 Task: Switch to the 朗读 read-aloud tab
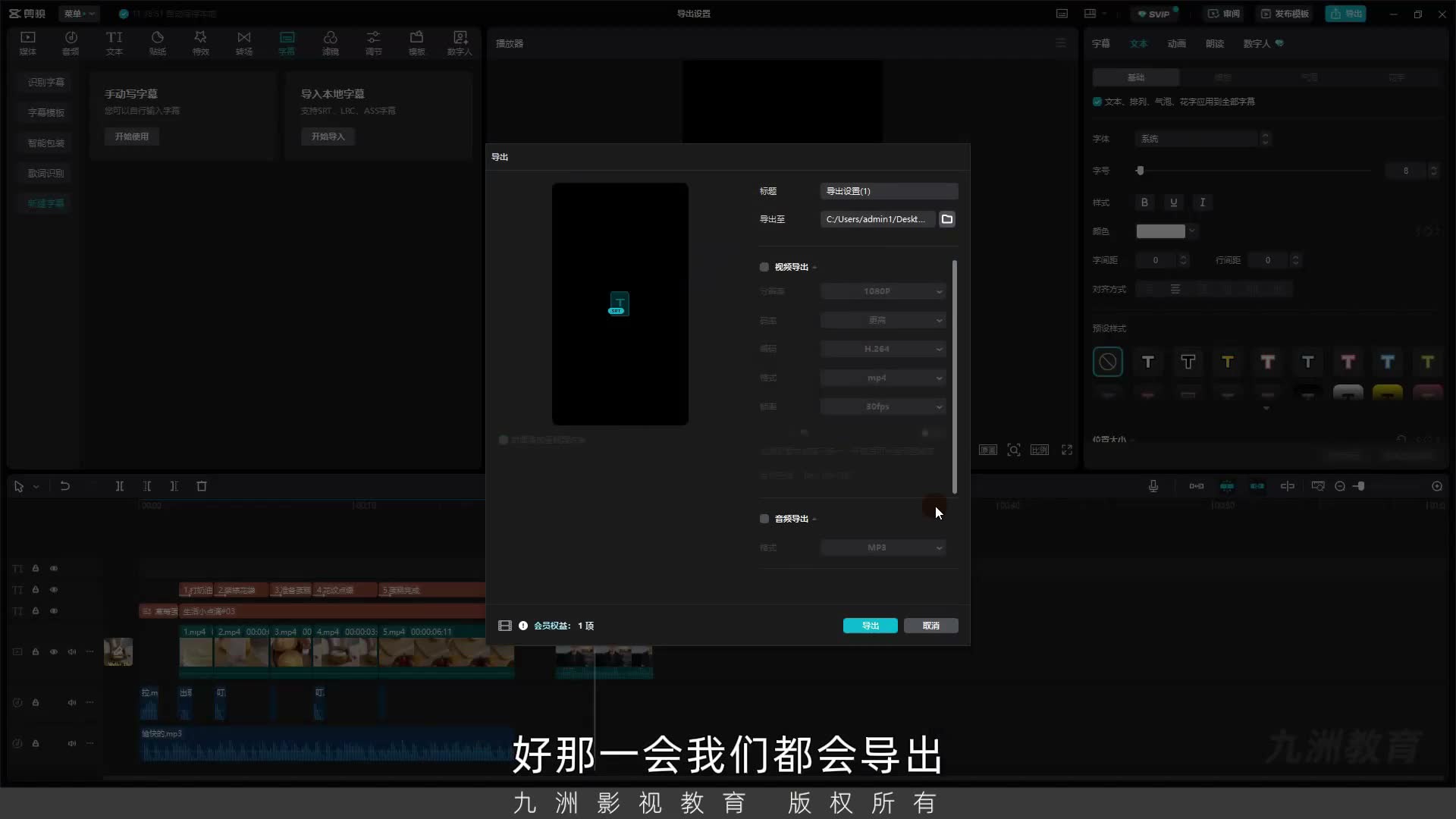point(1215,43)
